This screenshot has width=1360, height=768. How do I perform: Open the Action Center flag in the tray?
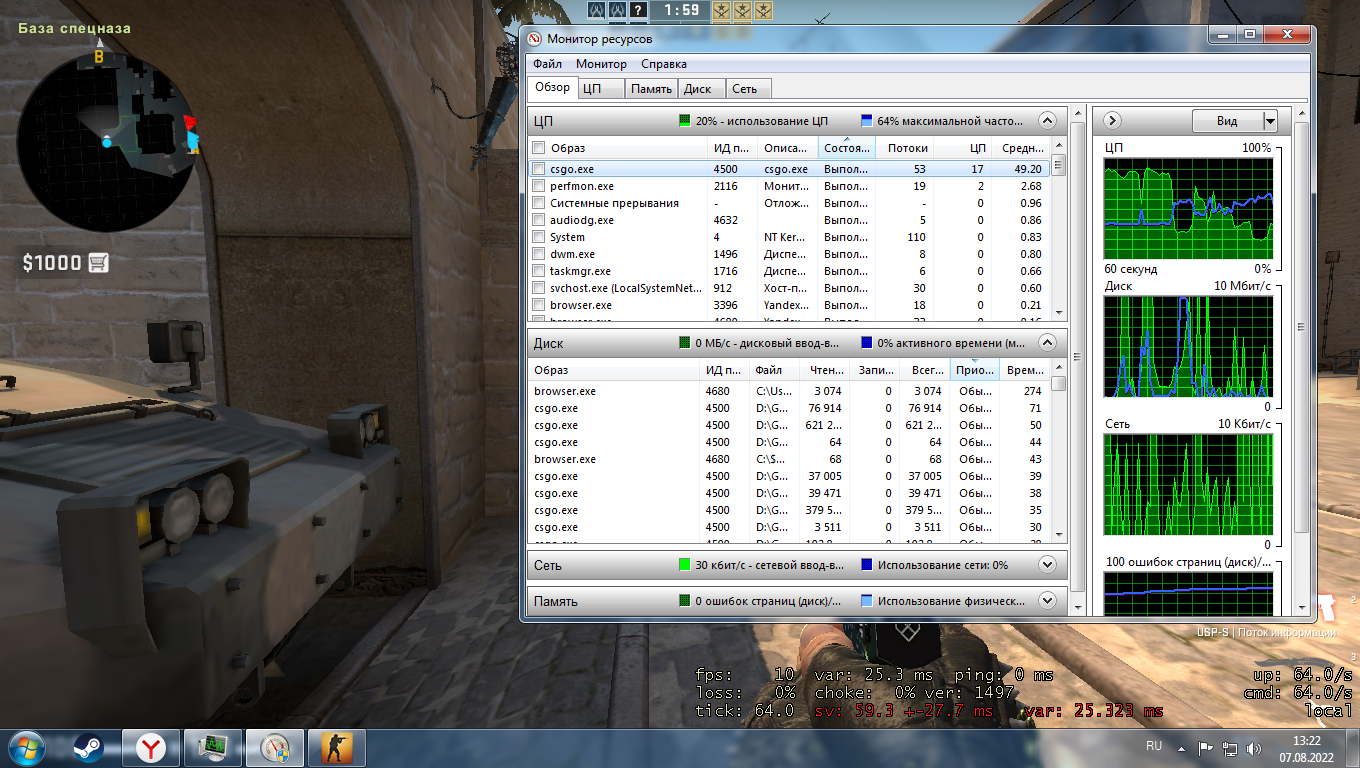1205,748
